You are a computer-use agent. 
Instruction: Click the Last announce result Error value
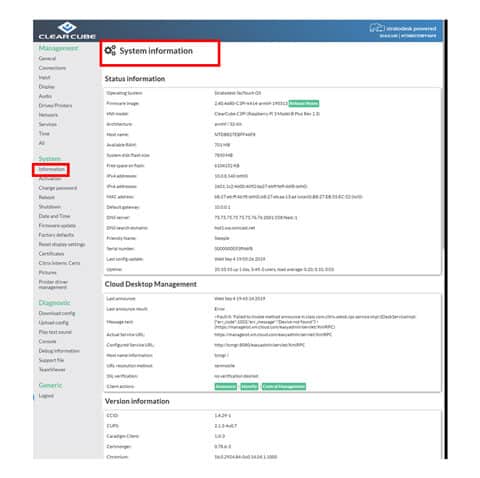point(220,309)
